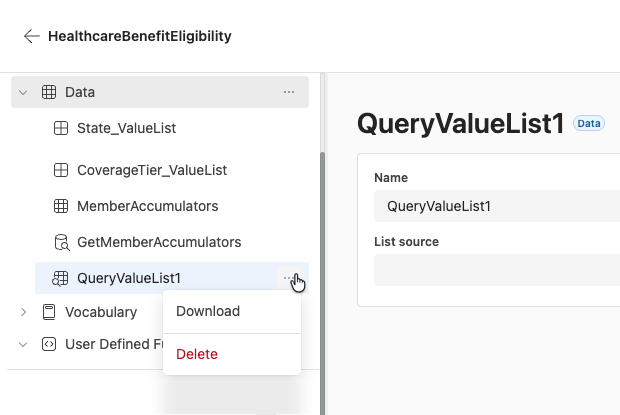This screenshot has width=620, height=415.
Task: Click the List source field
Action: tap(497, 270)
